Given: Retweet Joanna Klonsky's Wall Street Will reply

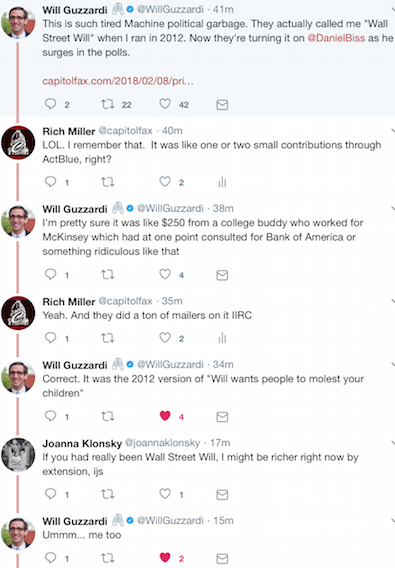Looking at the screenshot, I should [108, 494].
